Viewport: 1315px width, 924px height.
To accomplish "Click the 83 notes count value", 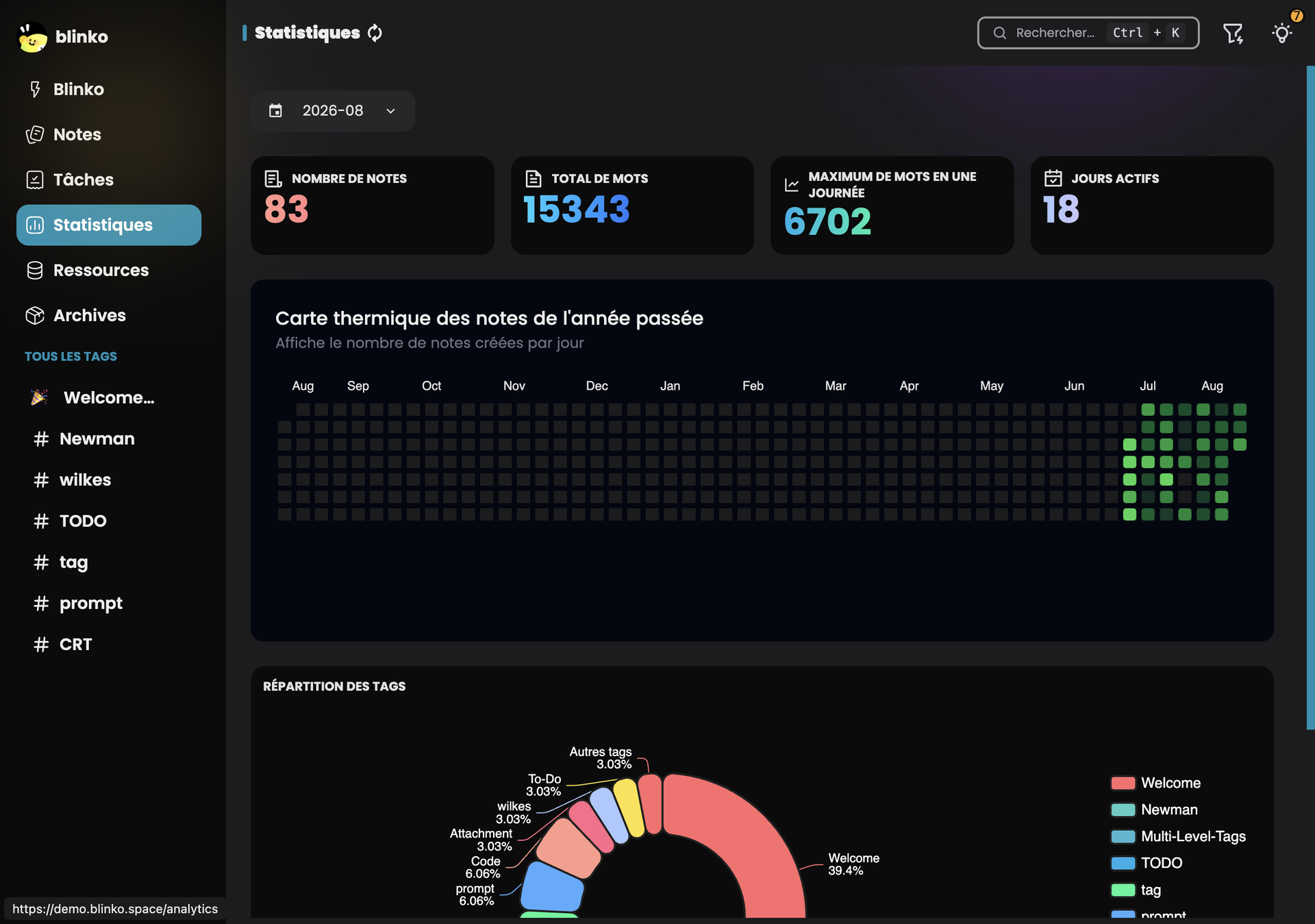I will click(286, 209).
